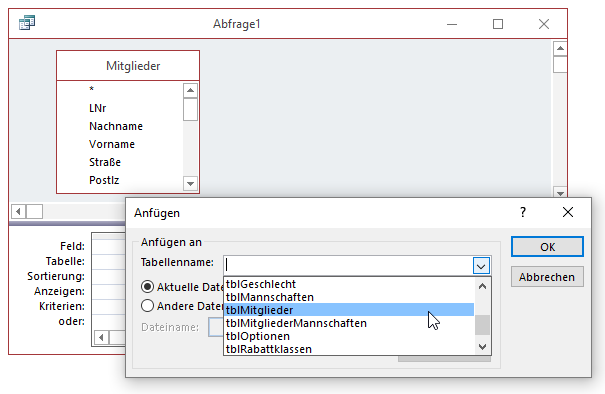Click down arrow of table list scrollbar
This screenshot has height=394, width=605.
(x=482, y=347)
